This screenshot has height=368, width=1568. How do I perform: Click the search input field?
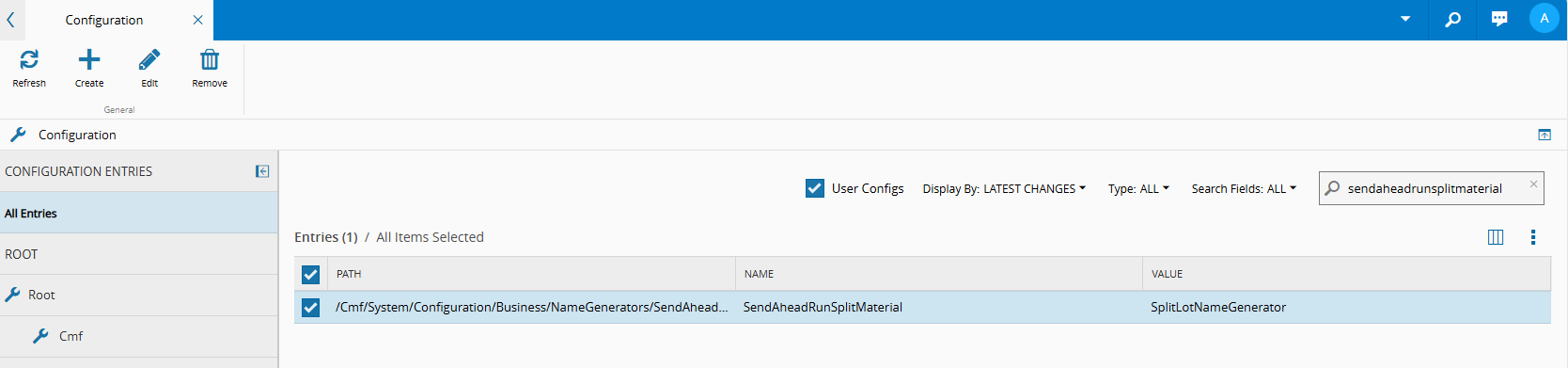click(1431, 188)
